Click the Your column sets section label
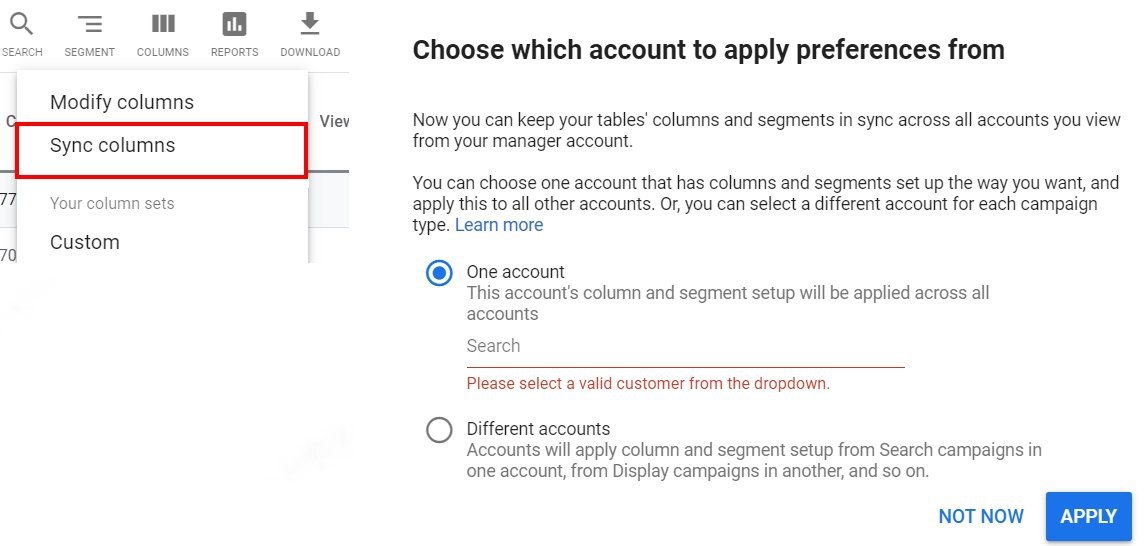 point(112,203)
